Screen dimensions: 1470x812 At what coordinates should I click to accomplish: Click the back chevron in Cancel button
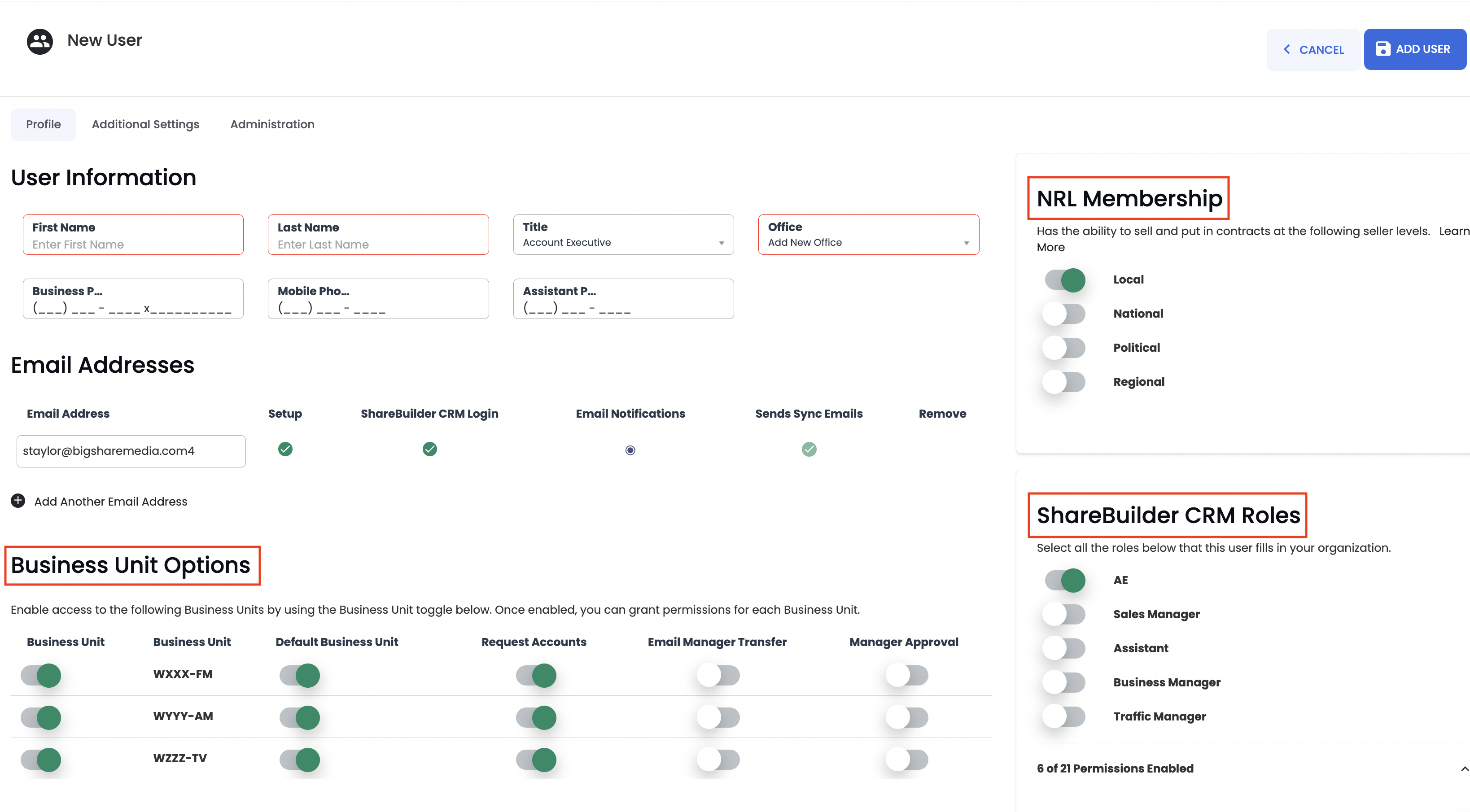tap(1287, 50)
